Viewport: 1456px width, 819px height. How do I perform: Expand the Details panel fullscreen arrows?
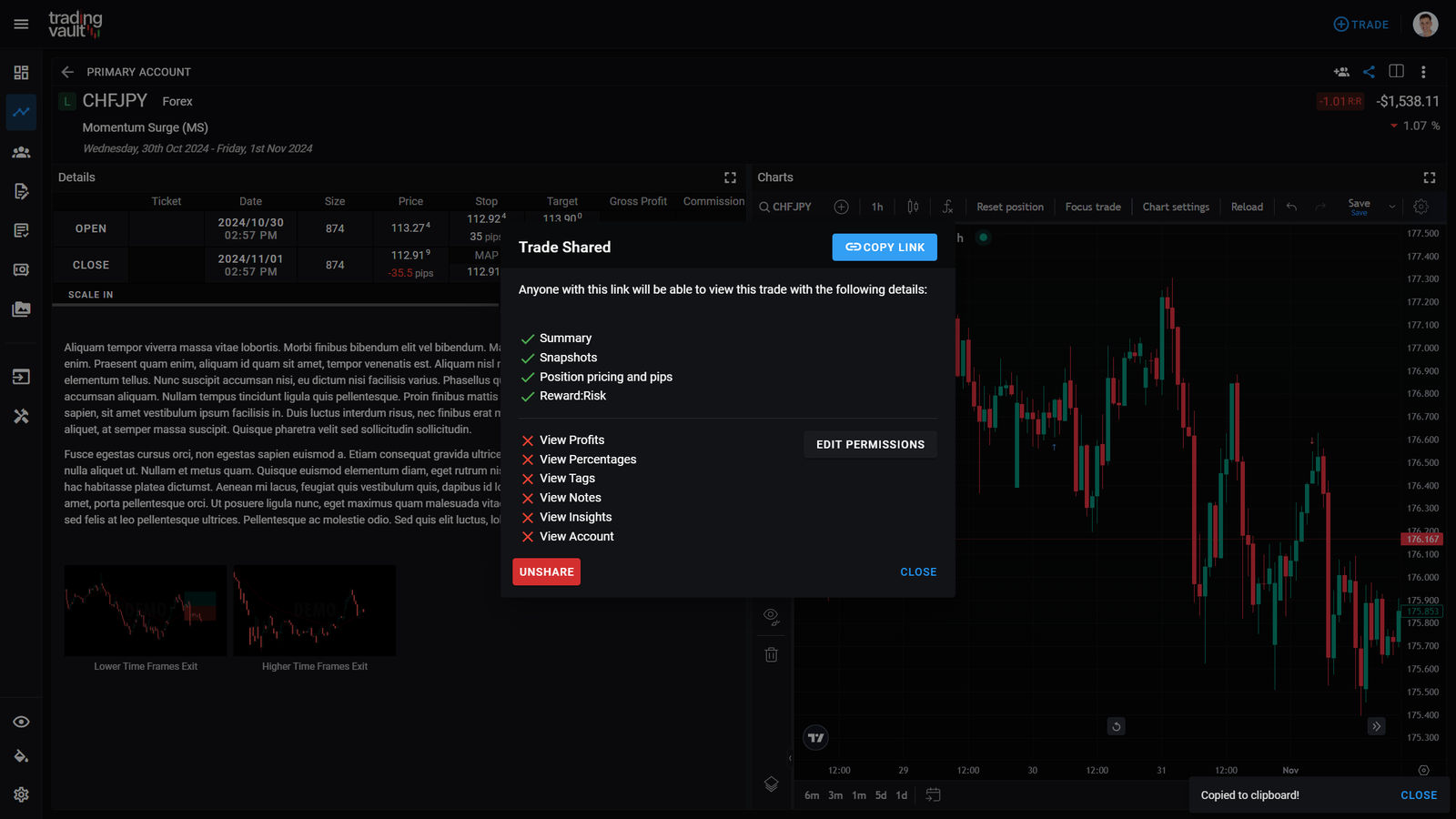pos(731,177)
